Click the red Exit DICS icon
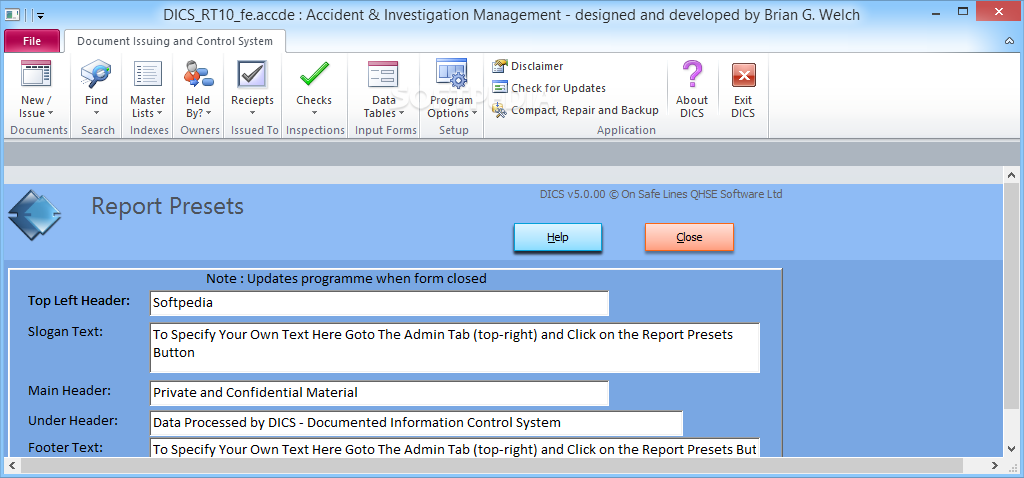 (x=743, y=75)
